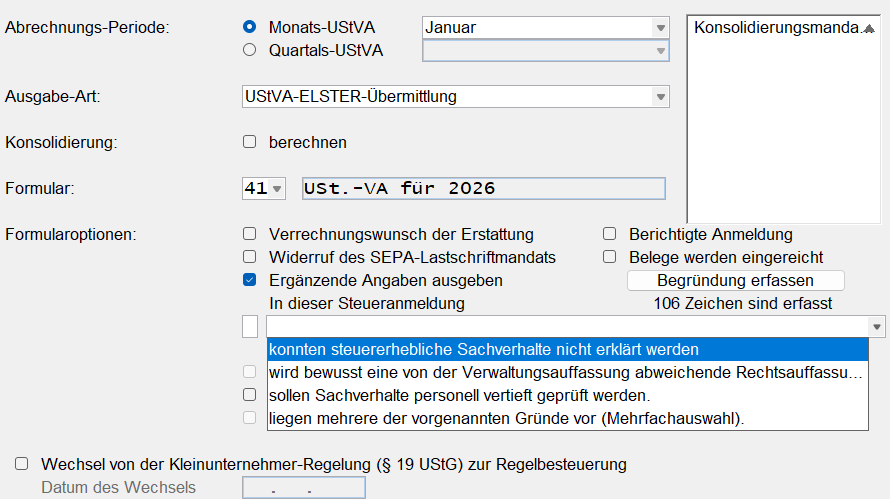Select 'wird bewusst eine von der Verwaltungsauffassung' entry
Viewport: 890px width, 499px height.
(x=566, y=373)
